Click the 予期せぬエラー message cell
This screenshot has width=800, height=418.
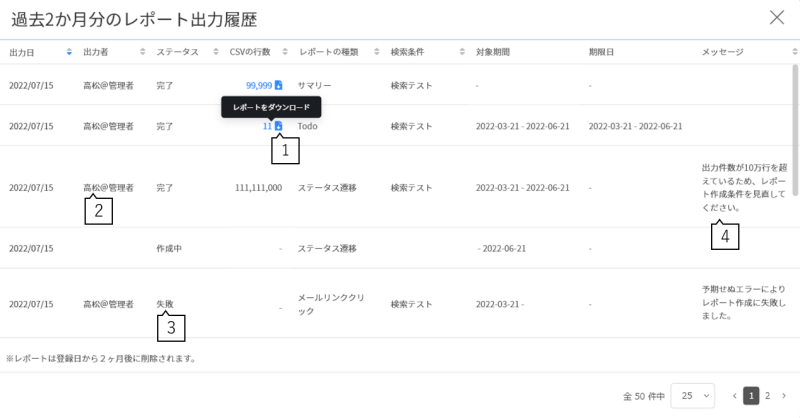pos(744,302)
